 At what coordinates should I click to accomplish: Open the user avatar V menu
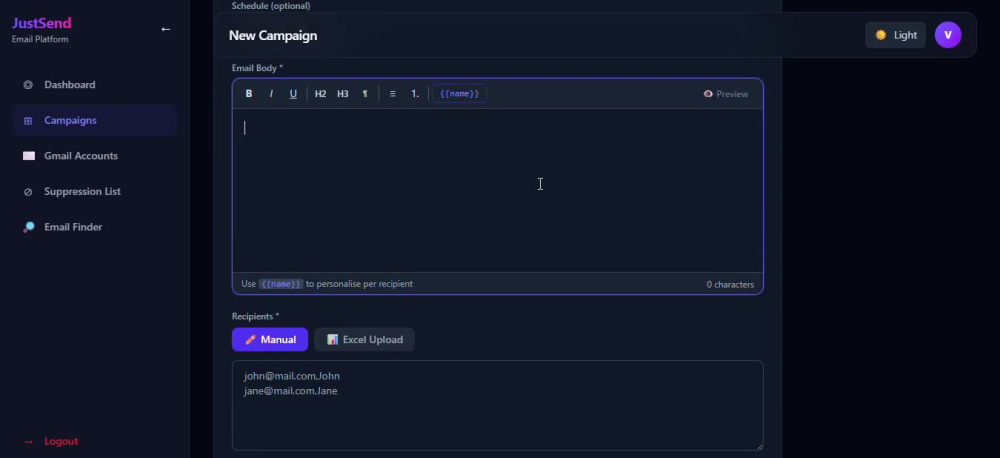(x=948, y=35)
